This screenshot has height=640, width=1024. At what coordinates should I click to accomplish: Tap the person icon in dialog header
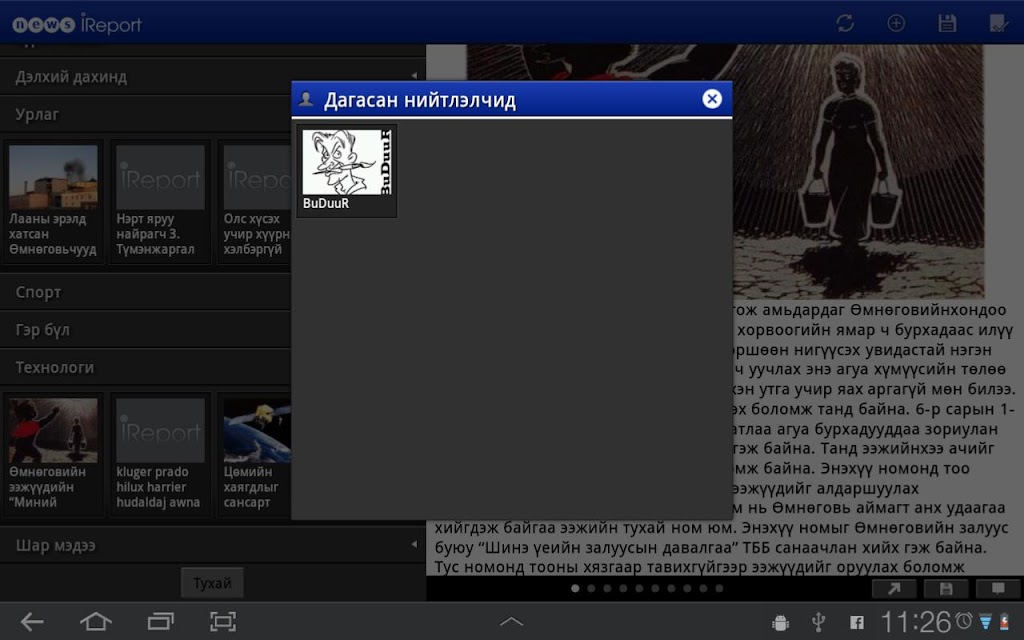click(306, 99)
